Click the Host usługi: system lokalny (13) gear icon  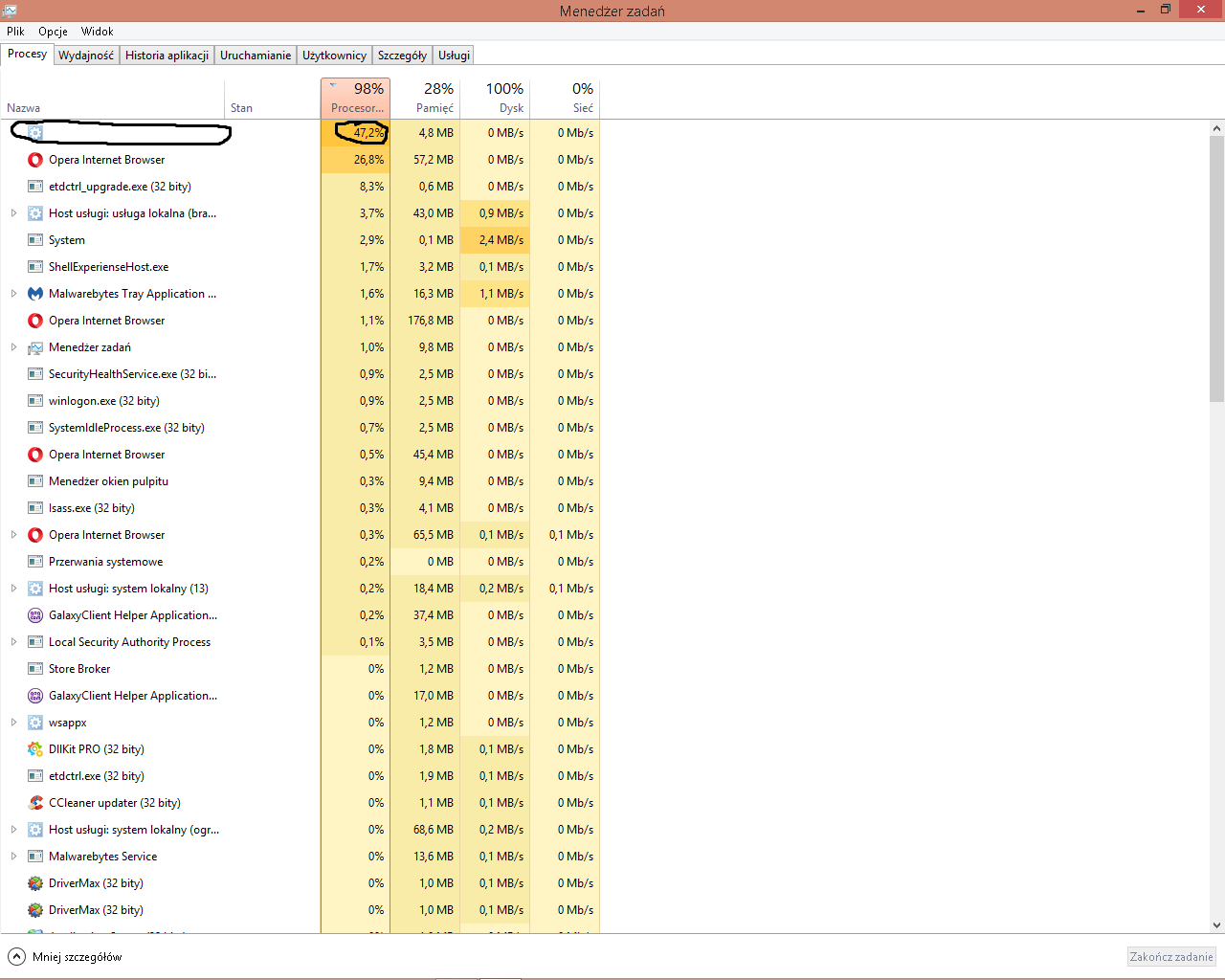coord(35,589)
